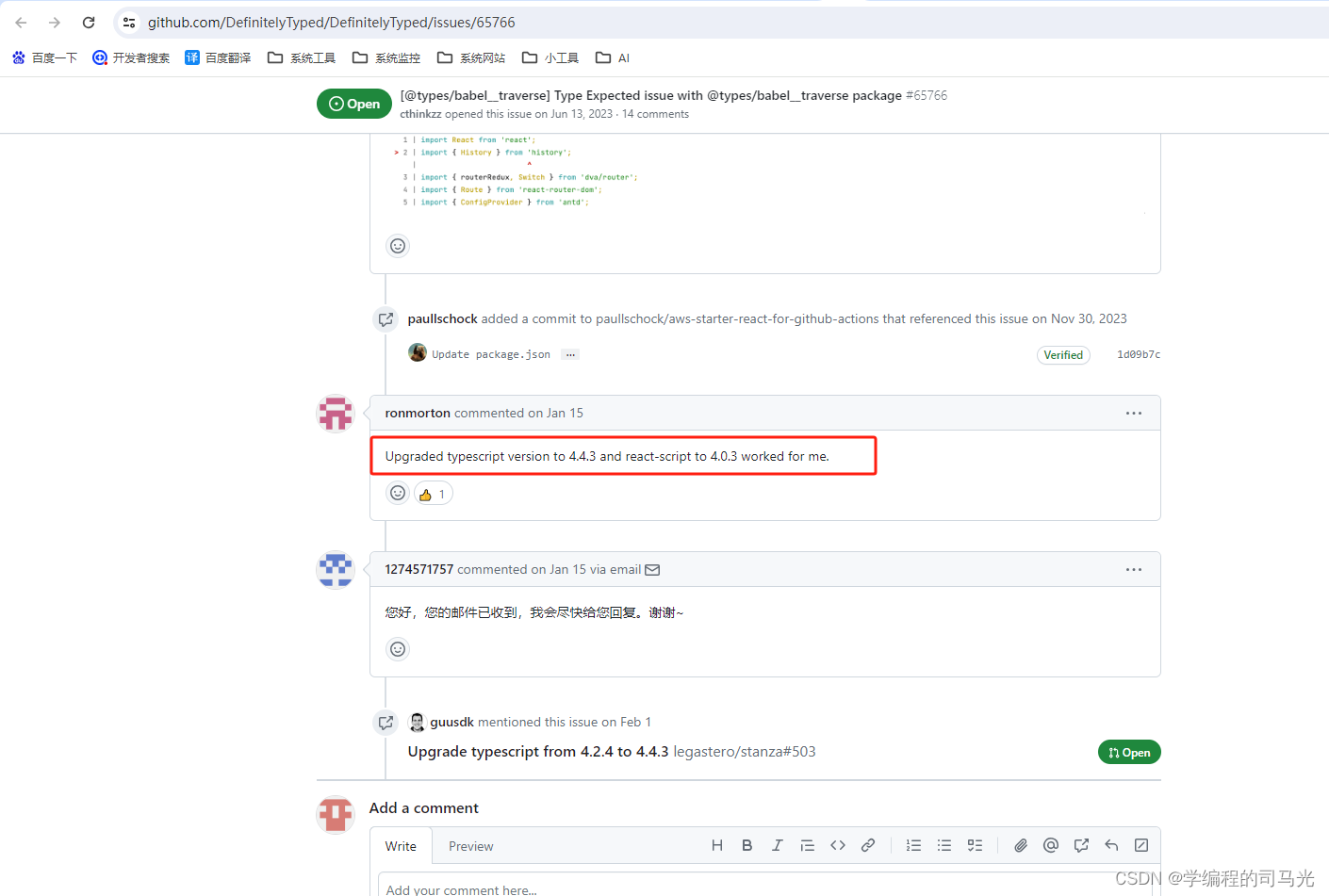Insert a numbered list in comment

coord(913,846)
